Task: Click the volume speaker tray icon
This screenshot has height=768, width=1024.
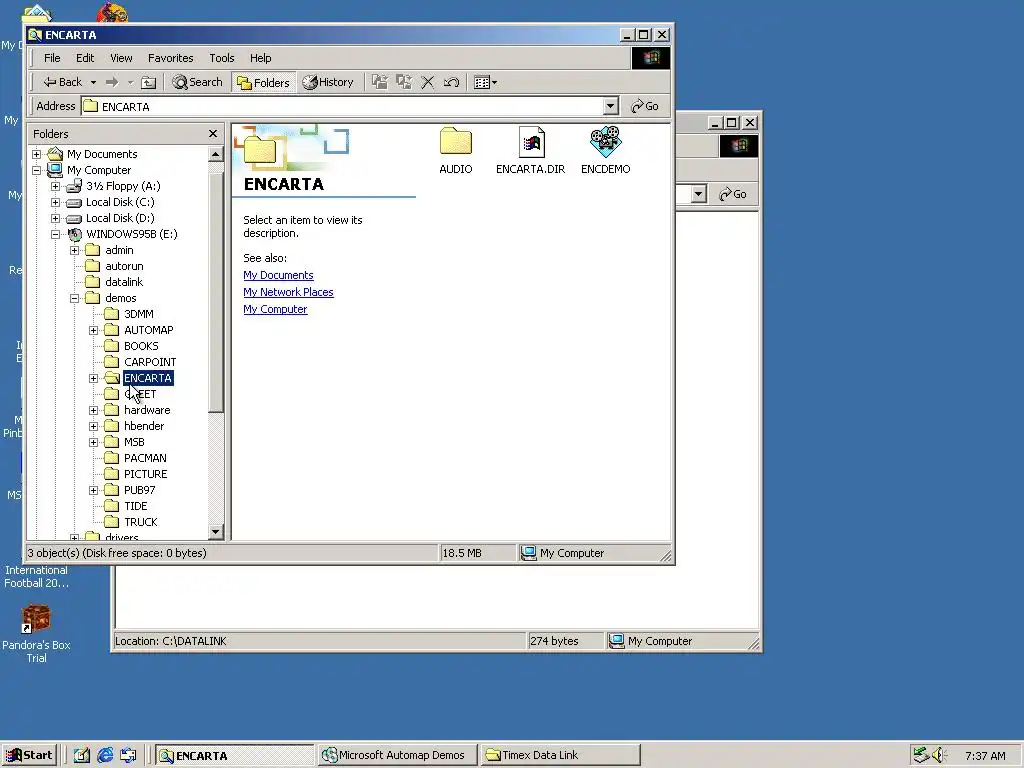Action: point(939,755)
